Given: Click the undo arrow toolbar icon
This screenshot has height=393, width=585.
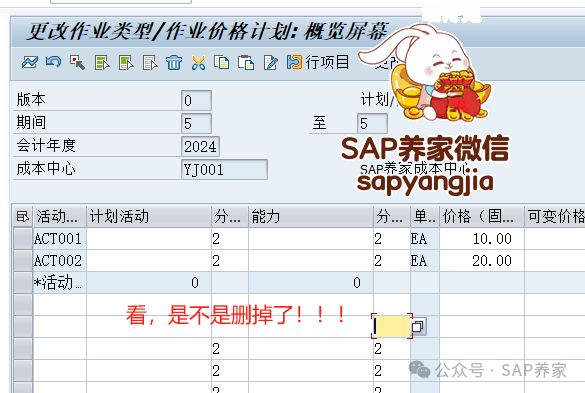Looking at the screenshot, I should coord(53,62).
